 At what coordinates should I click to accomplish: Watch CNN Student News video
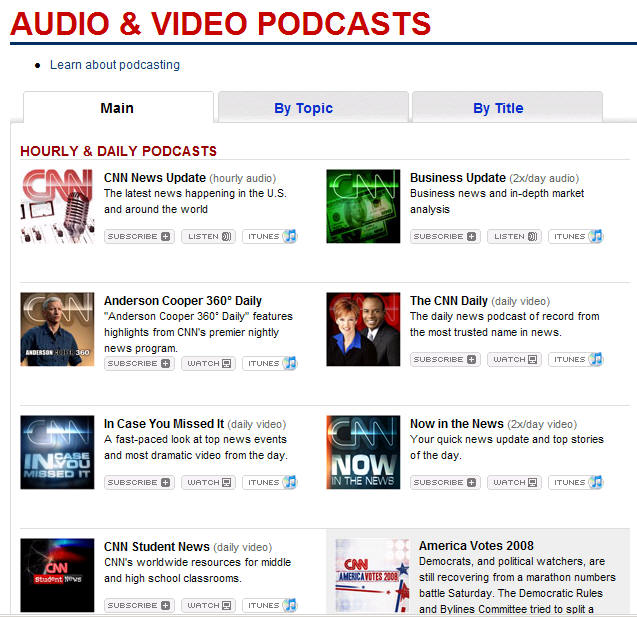(208, 605)
